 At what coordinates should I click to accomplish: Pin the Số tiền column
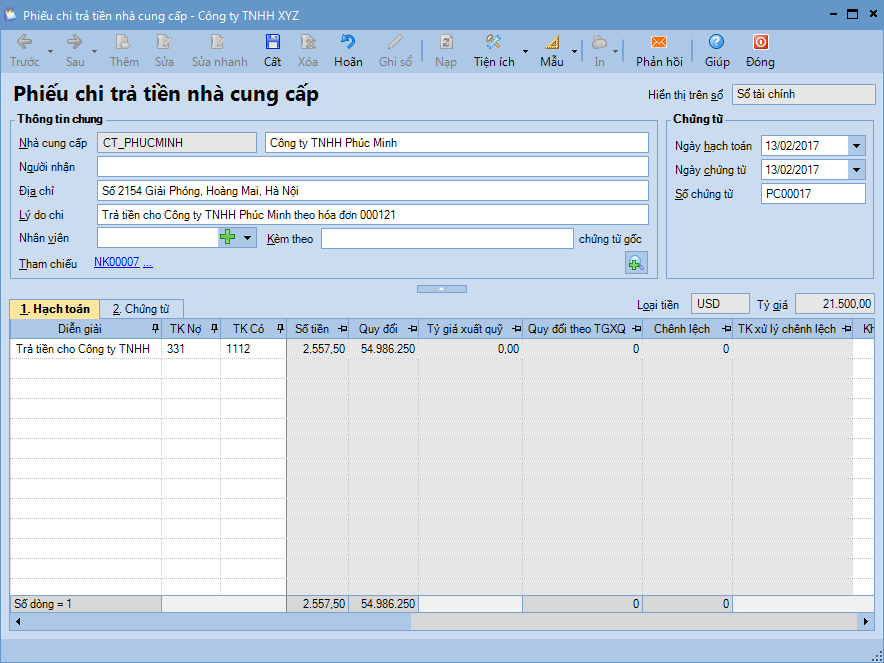(342, 329)
